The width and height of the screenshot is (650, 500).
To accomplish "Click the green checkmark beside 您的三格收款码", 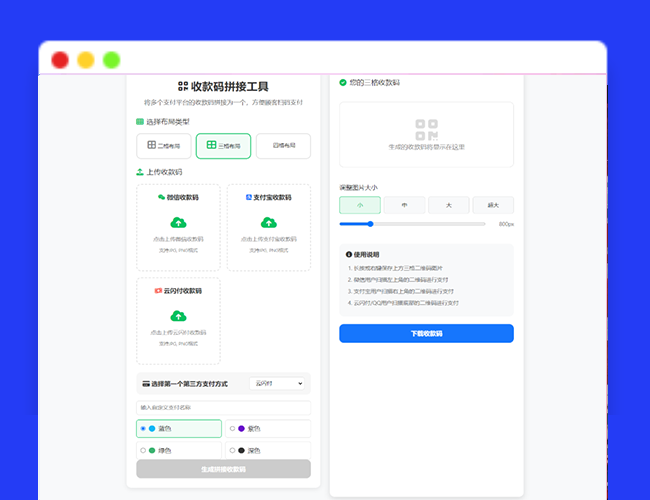I will (x=343, y=83).
